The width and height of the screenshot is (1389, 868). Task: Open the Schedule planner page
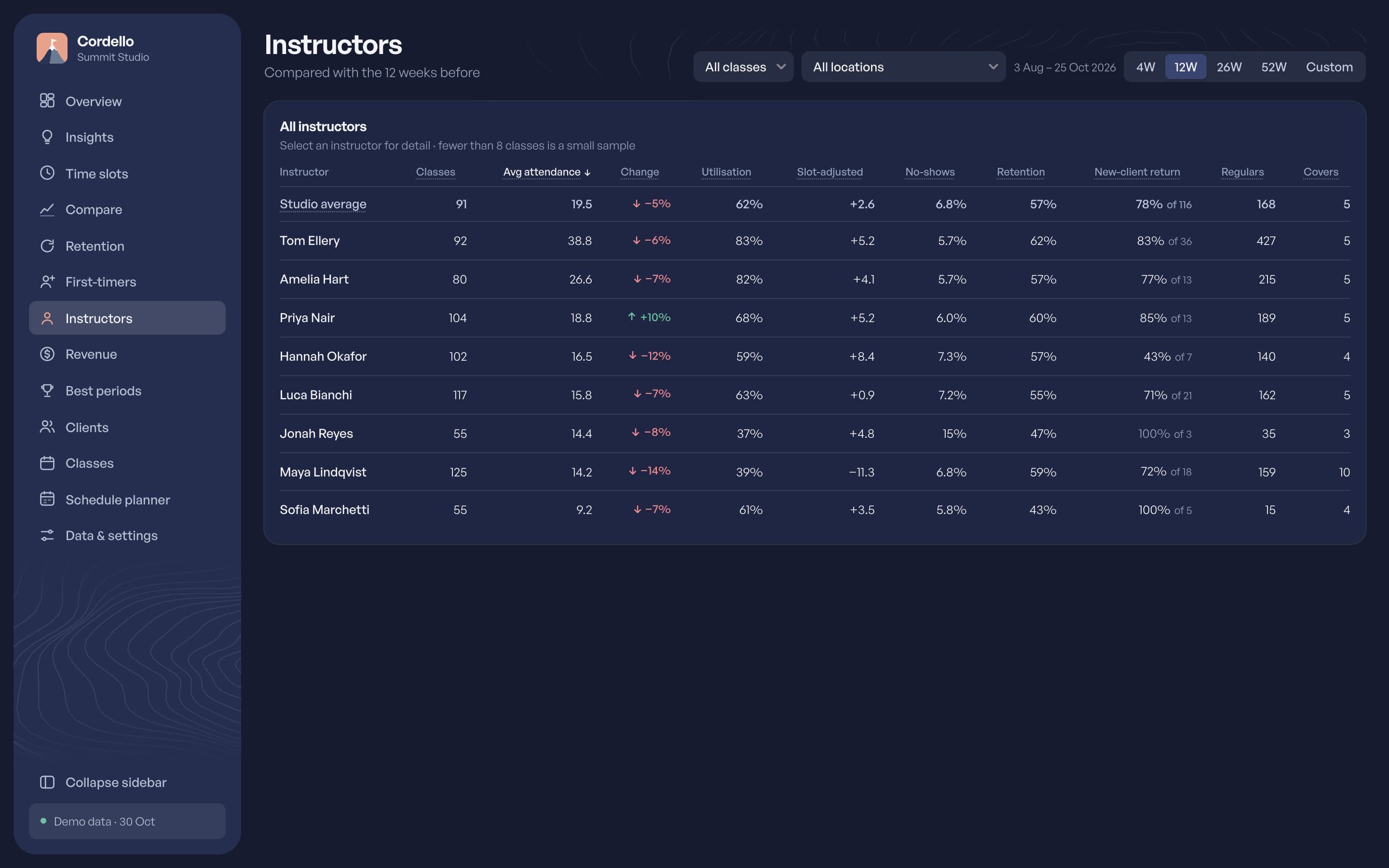point(127,500)
